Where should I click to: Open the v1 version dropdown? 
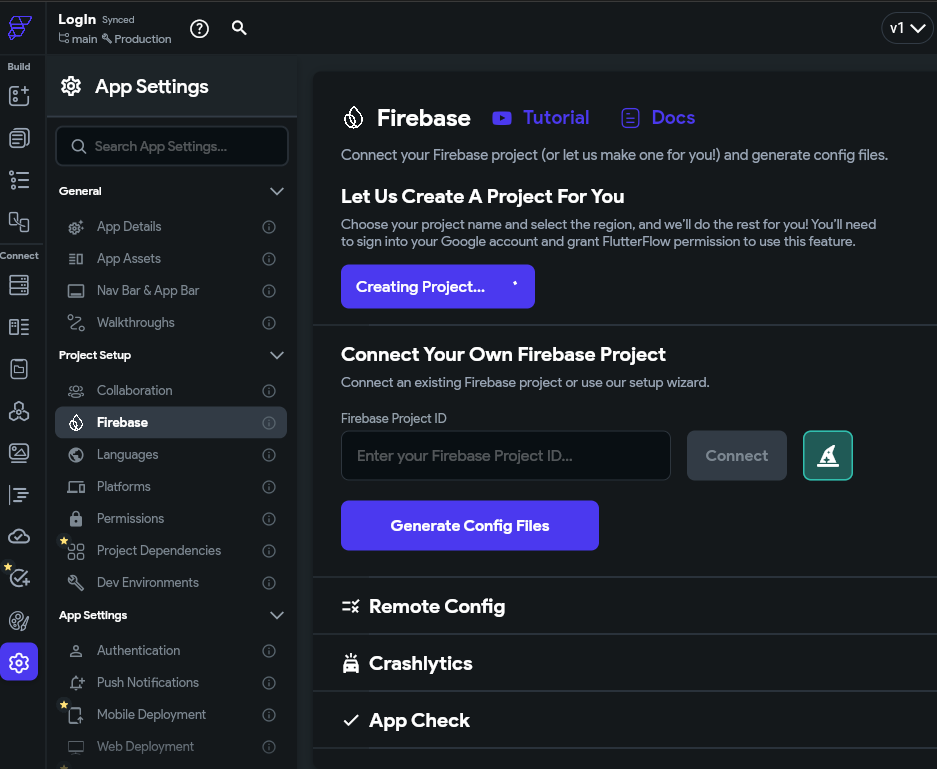pyautogui.click(x=907, y=28)
